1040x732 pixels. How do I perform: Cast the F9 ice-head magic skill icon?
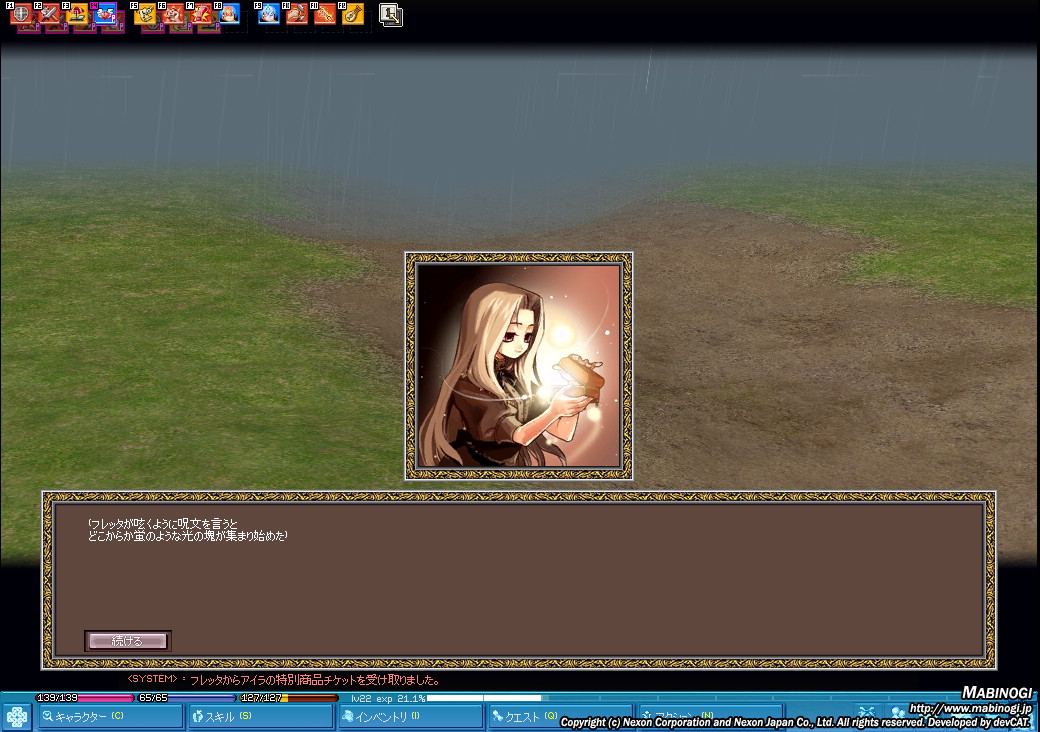[269, 13]
